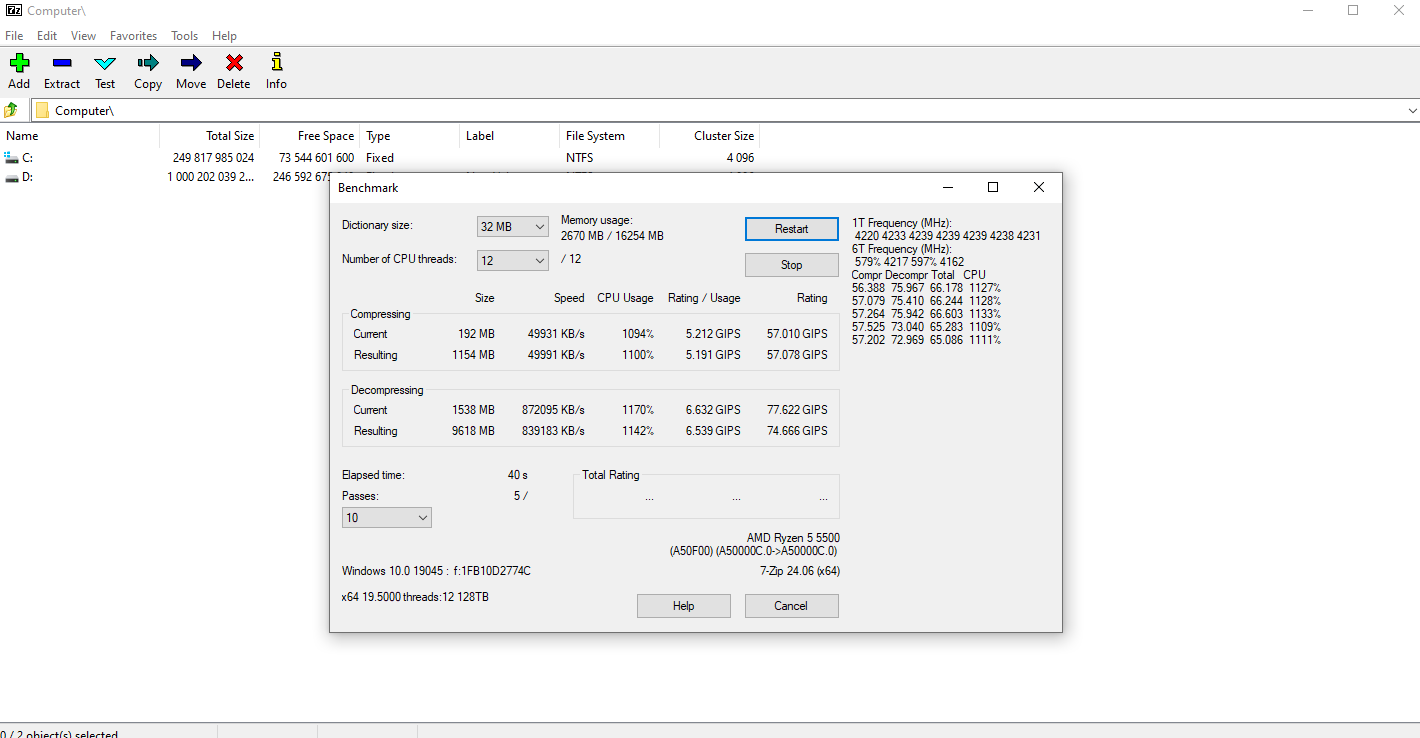This screenshot has width=1420, height=738.
Task: Click free space 73 544 601 600
Action: tap(316, 158)
